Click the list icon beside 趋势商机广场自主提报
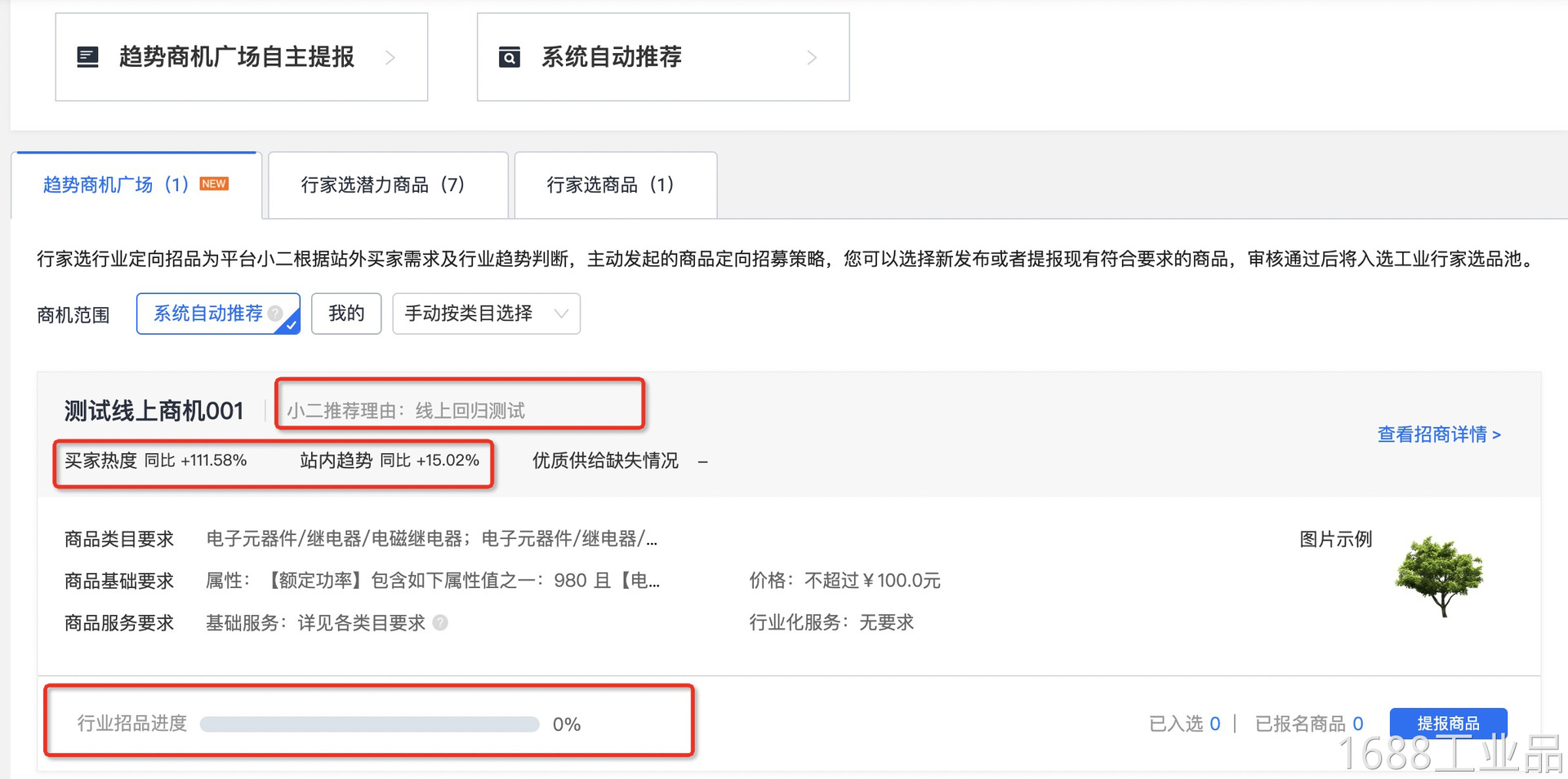Image resolution: width=1568 pixels, height=779 pixels. pyautogui.click(x=87, y=57)
